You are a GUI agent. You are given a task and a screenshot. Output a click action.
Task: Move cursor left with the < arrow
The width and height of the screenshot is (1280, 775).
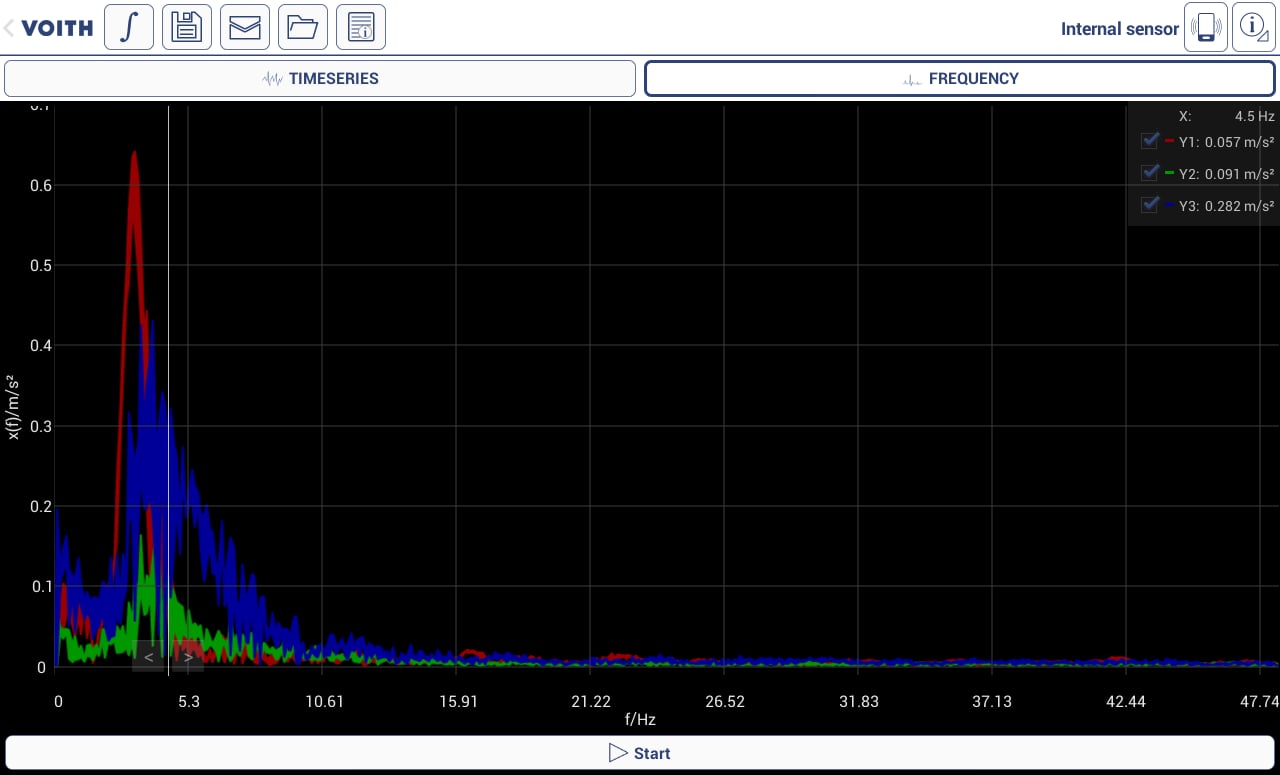click(148, 657)
